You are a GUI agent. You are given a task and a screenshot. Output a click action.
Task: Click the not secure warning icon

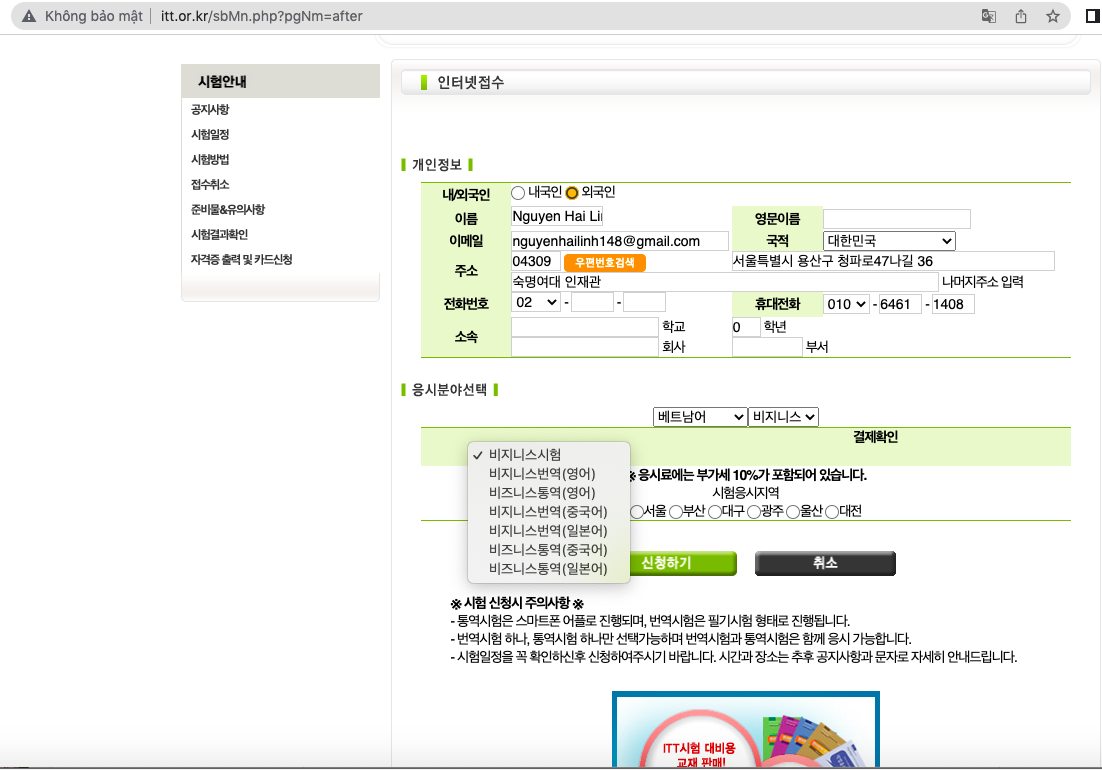28,16
